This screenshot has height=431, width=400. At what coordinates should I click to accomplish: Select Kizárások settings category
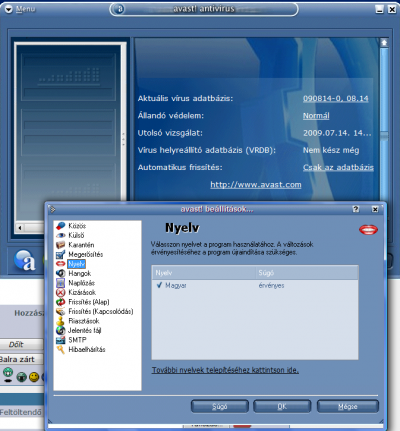82,292
